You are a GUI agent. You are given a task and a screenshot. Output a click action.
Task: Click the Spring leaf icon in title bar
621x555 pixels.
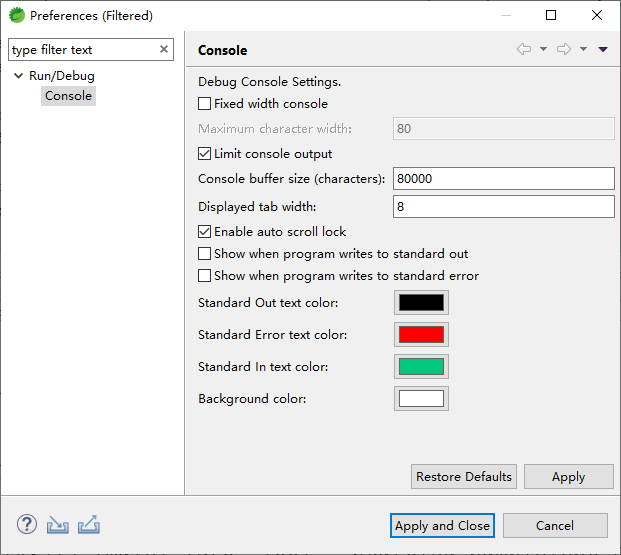[17, 15]
